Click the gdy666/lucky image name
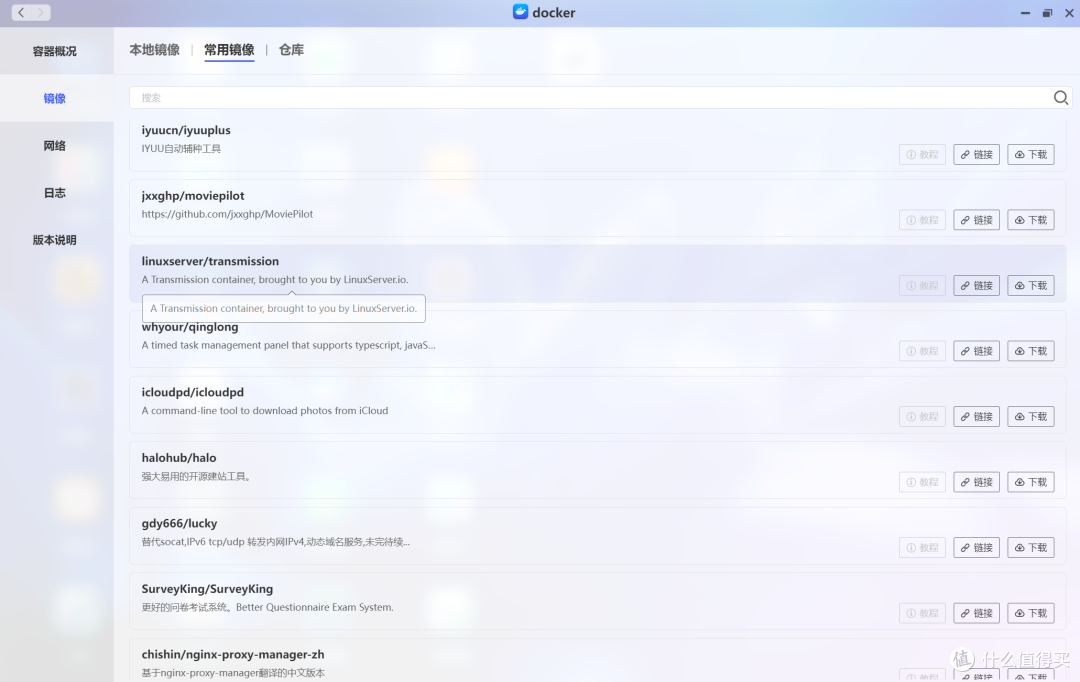This screenshot has height=682, width=1080. (x=179, y=523)
